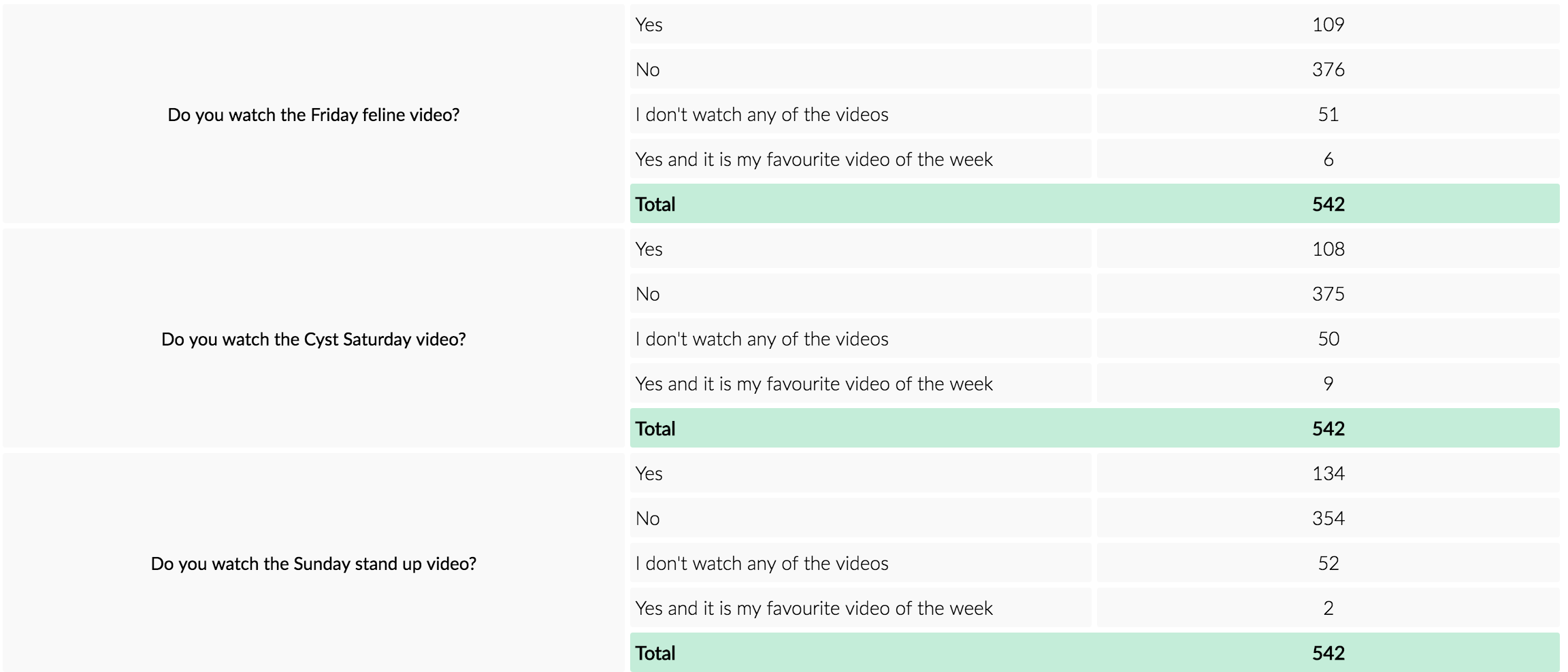Click 'I don't watch any' with count 52
The image size is (1568, 672).
point(762,563)
